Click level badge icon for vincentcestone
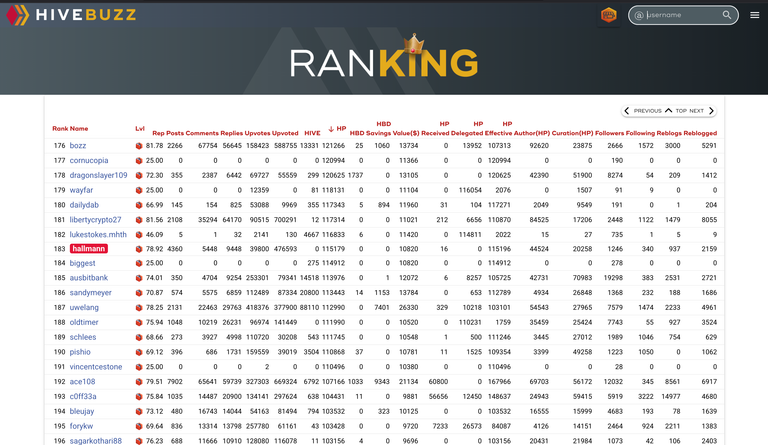The image size is (768, 445). pos(139,367)
